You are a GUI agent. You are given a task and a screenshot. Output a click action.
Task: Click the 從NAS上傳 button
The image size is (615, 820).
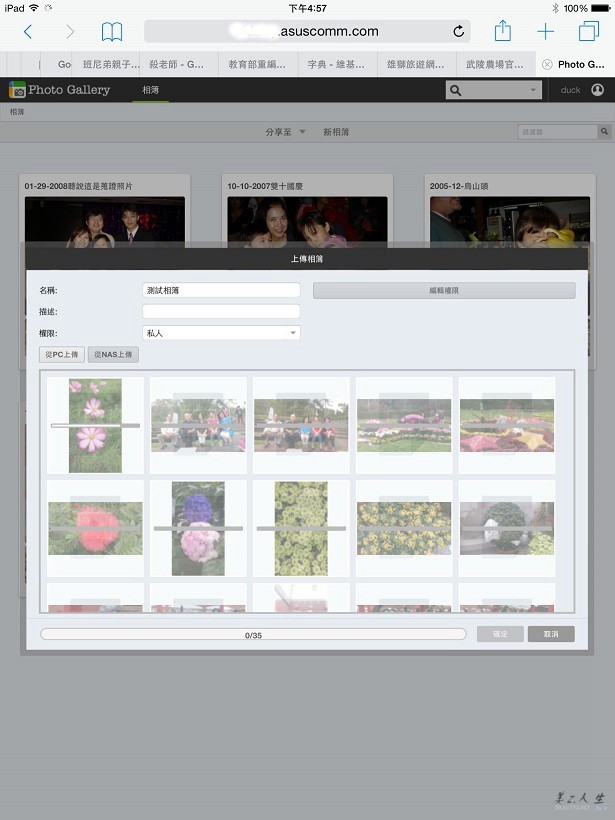pos(113,355)
